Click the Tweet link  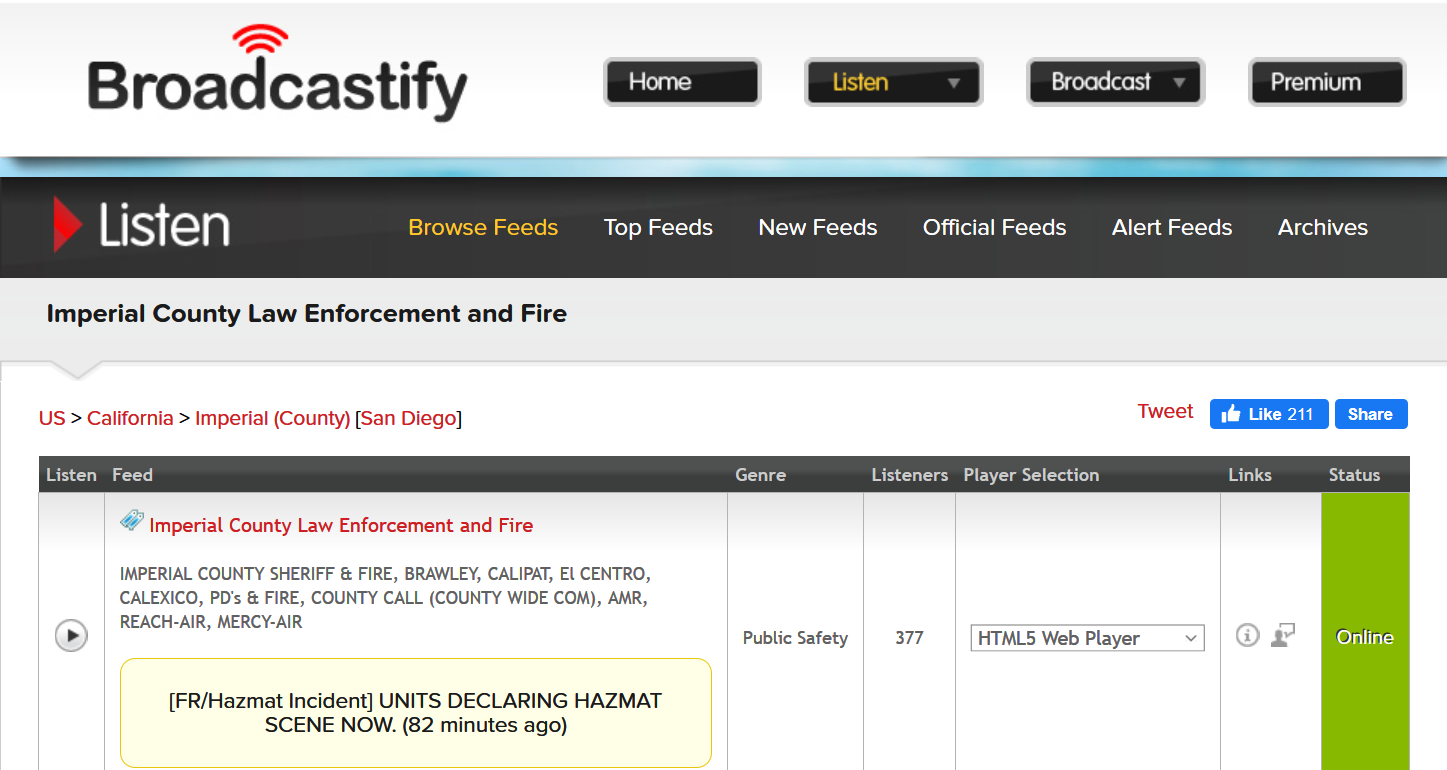1165,412
